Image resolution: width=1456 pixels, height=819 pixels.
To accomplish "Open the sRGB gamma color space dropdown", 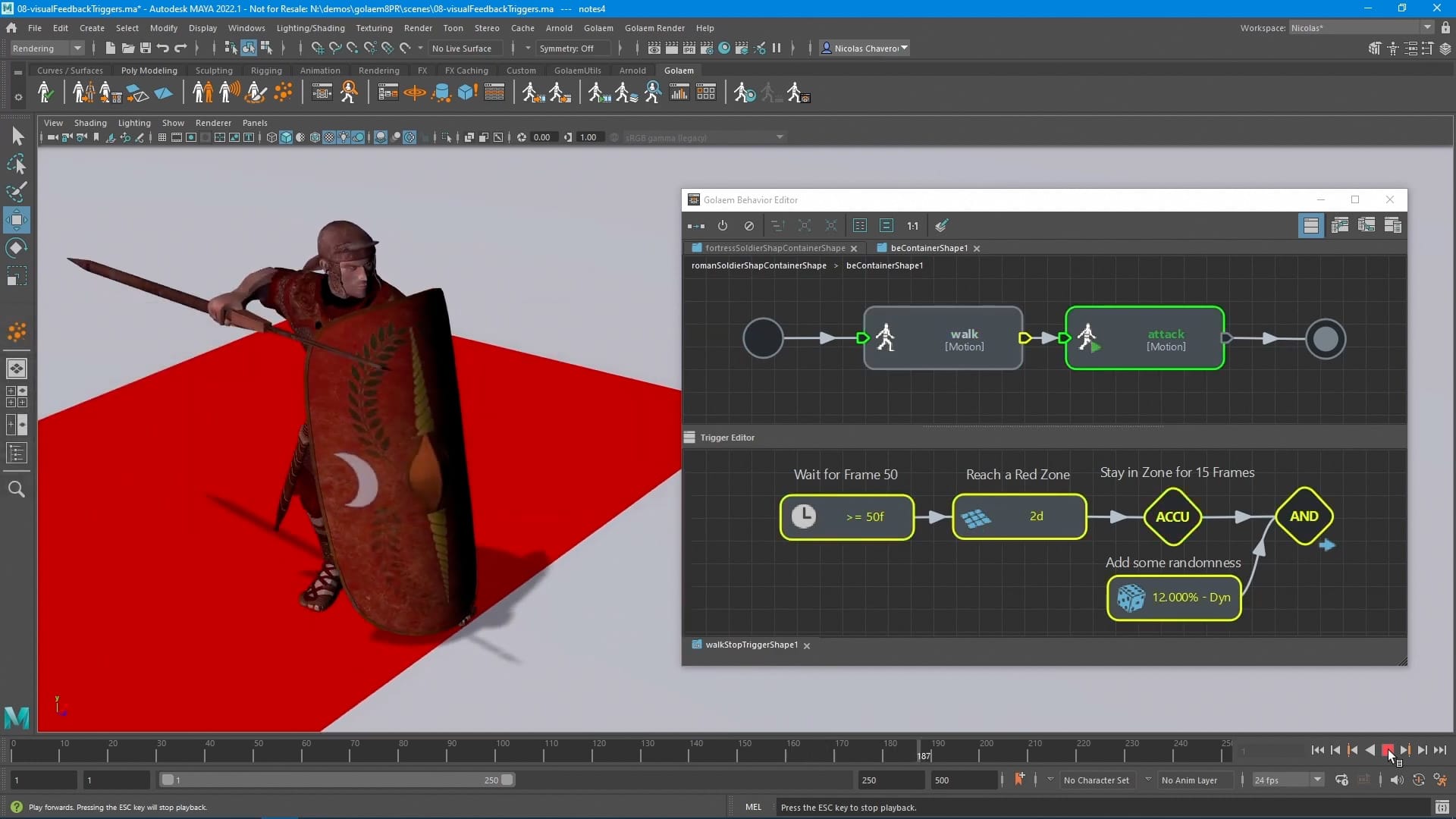I will click(704, 137).
